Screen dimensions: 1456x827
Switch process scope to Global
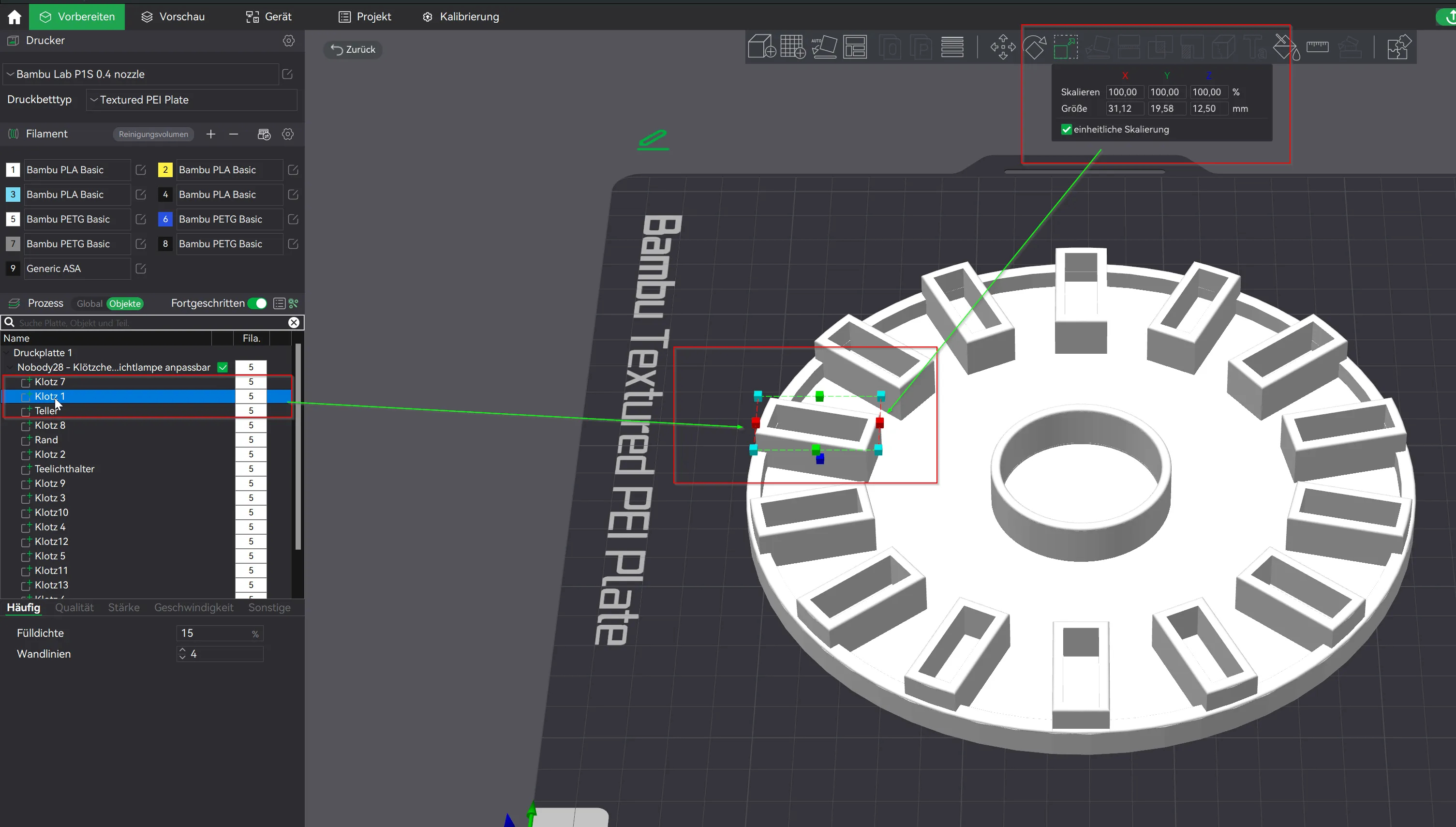tap(89, 304)
